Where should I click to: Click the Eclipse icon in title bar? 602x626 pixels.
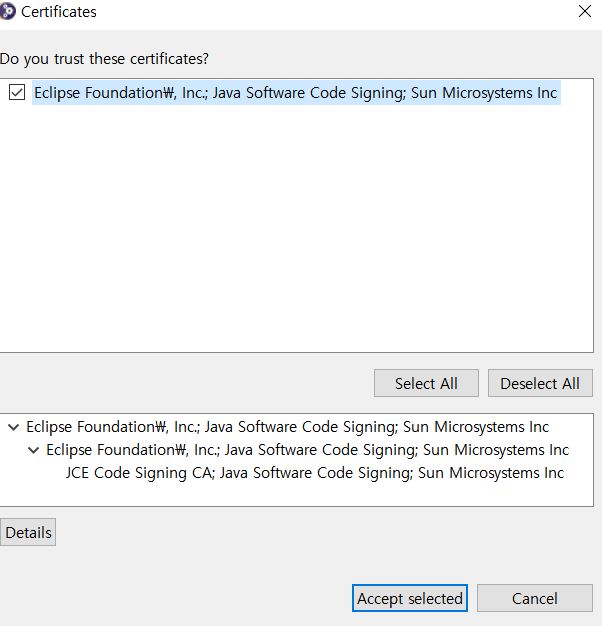point(7,12)
